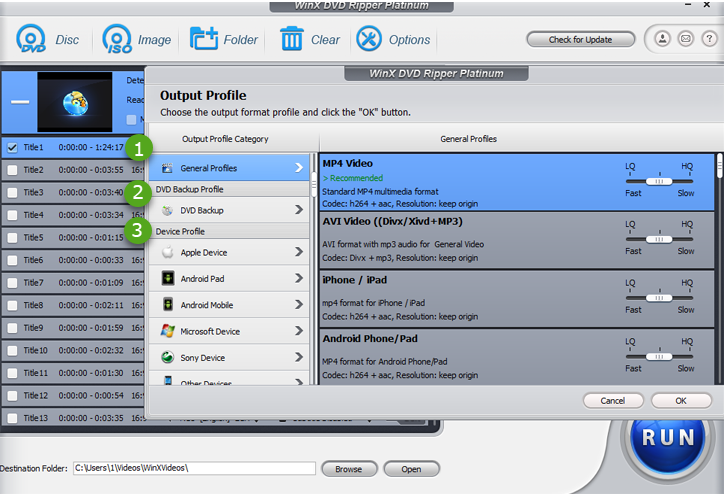This screenshot has width=724, height=496.
Task: Click the Microsoft Device Windows icon
Action: point(168,331)
